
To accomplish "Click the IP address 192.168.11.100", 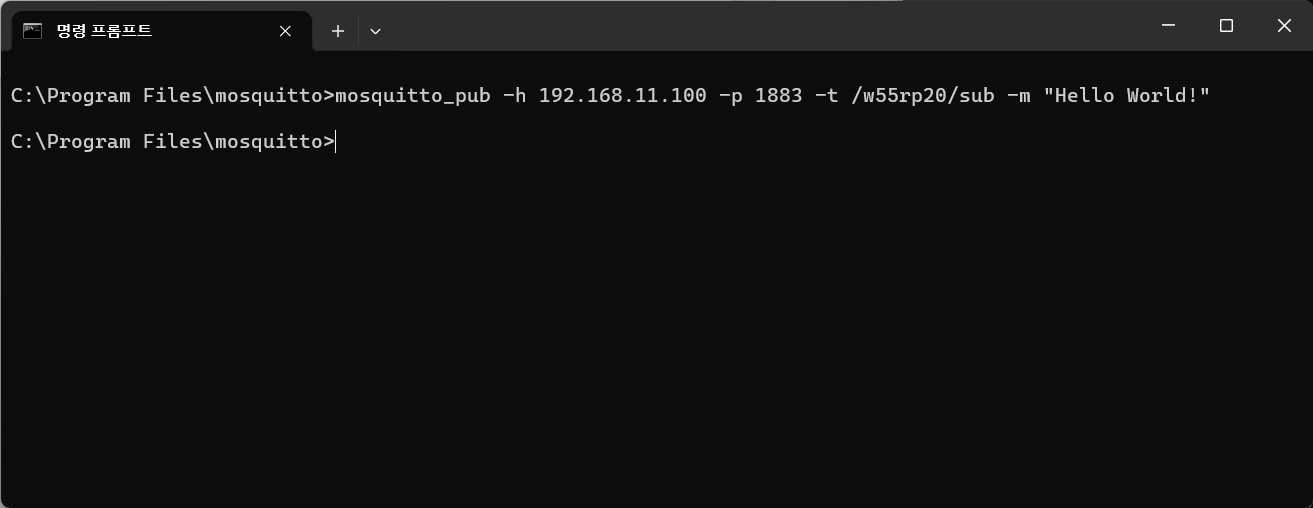I will point(622,96).
